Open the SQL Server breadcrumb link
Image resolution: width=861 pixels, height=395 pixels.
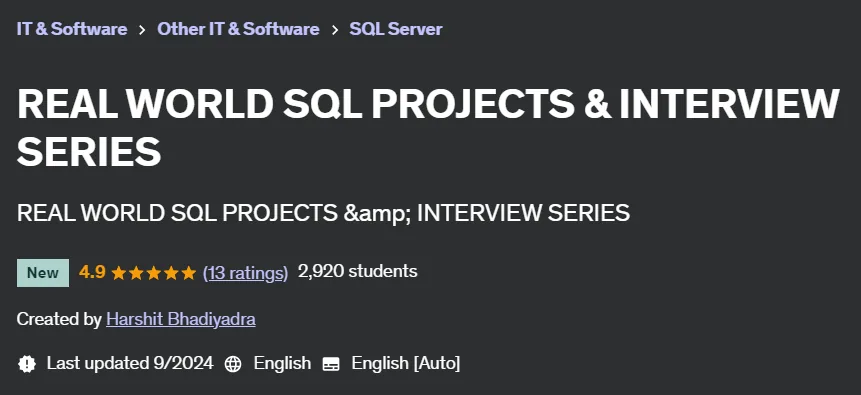point(396,29)
